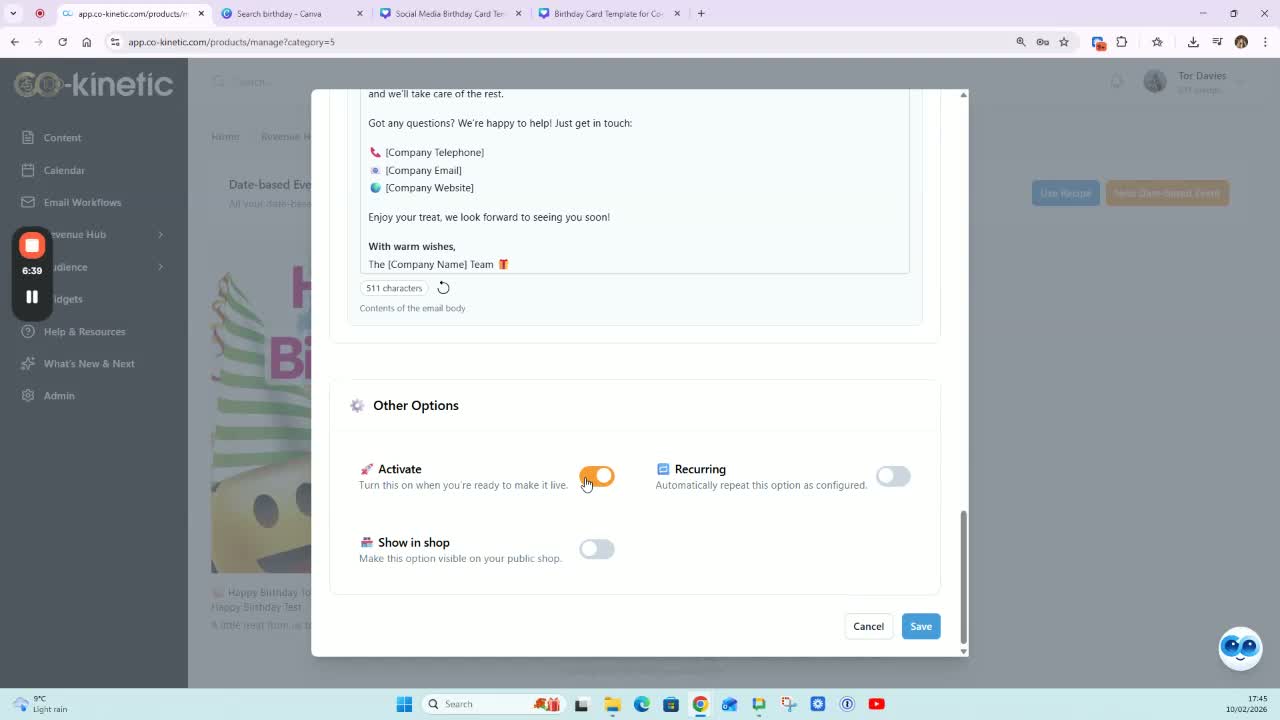Click the modal vertical scrollbar thumb
This screenshot has width=1280, height=720.
[x=963, y=576]
